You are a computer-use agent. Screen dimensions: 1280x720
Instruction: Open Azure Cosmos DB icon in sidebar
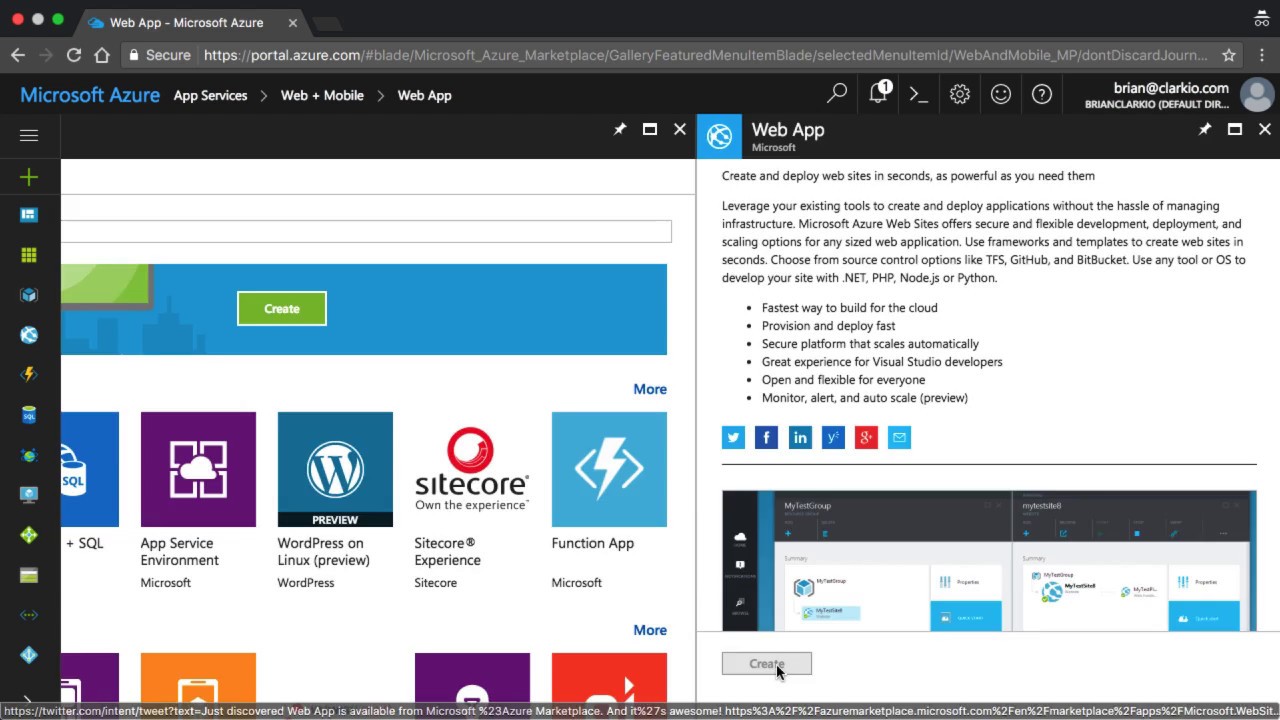click(29, 455)
